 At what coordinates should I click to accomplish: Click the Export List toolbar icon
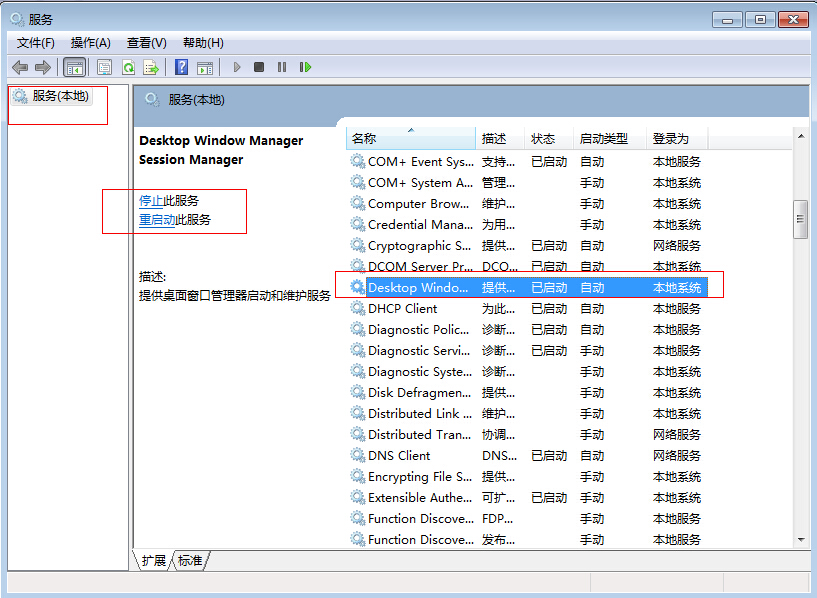pos(152,67)
